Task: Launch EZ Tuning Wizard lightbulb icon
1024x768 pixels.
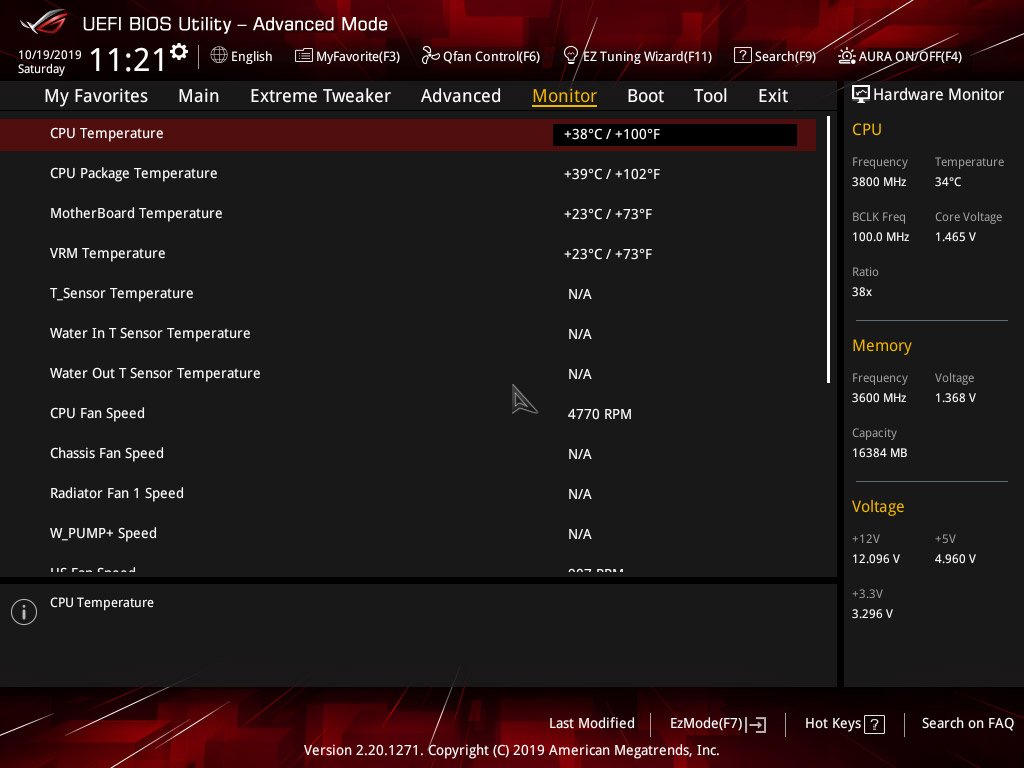Action: tap(571, 55)
